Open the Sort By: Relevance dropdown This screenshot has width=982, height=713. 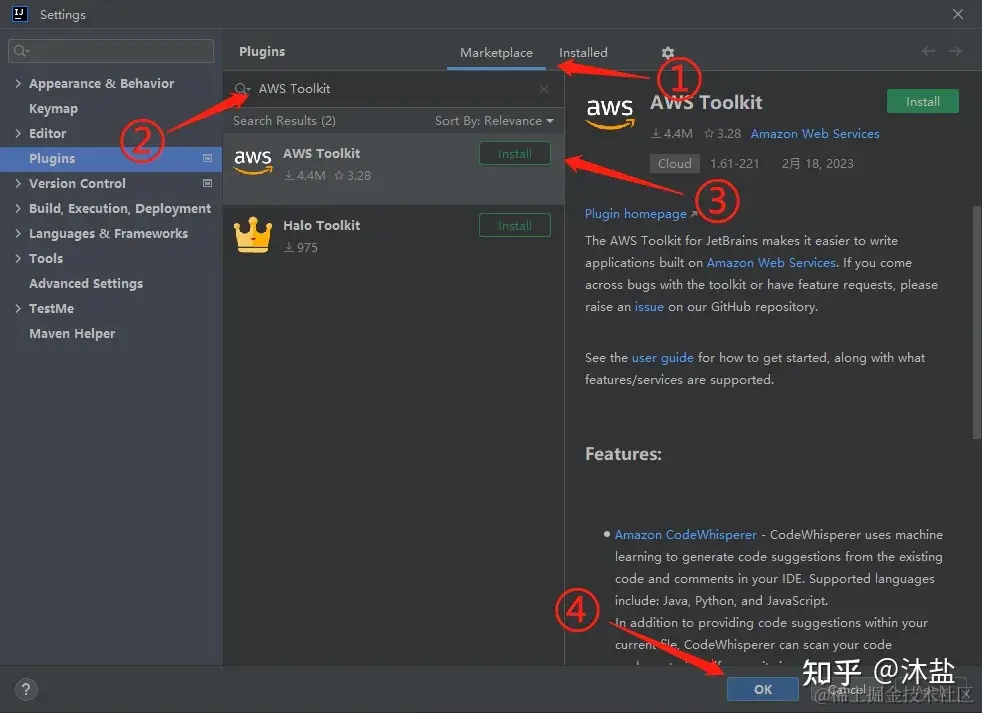(x=494, y=121)
